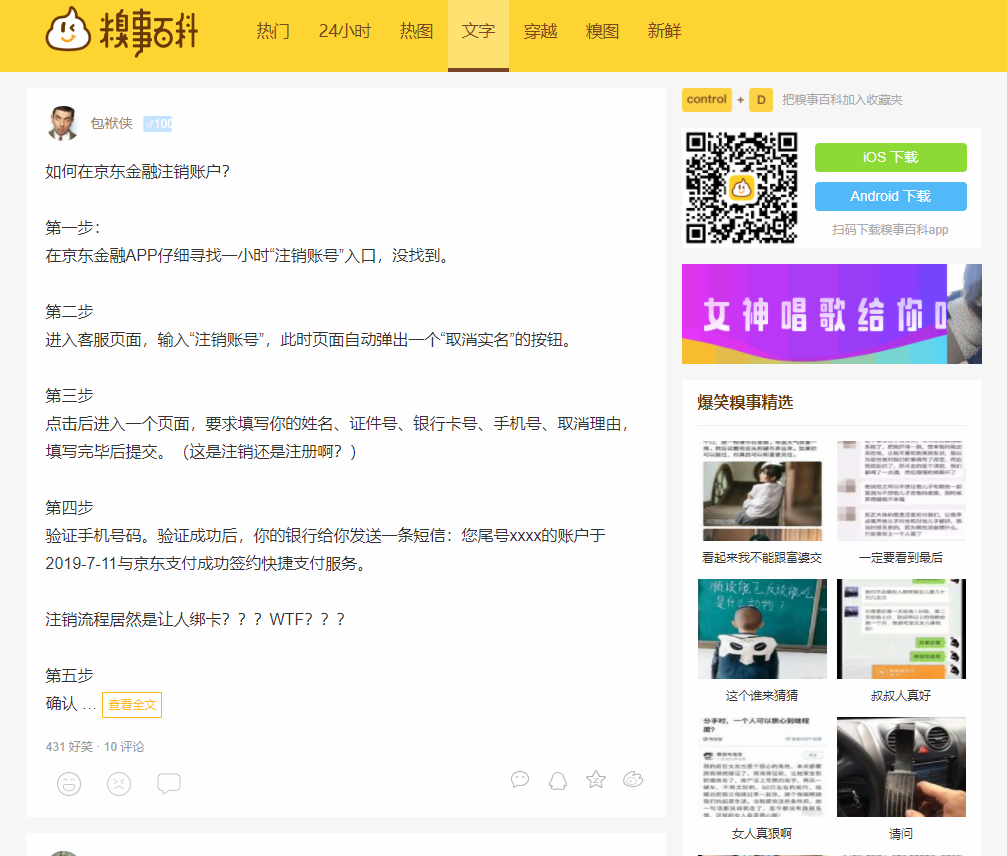This screenshot has width=1007, height=856.
Task: Open the 糗图 tab
Action: point(602,31)
